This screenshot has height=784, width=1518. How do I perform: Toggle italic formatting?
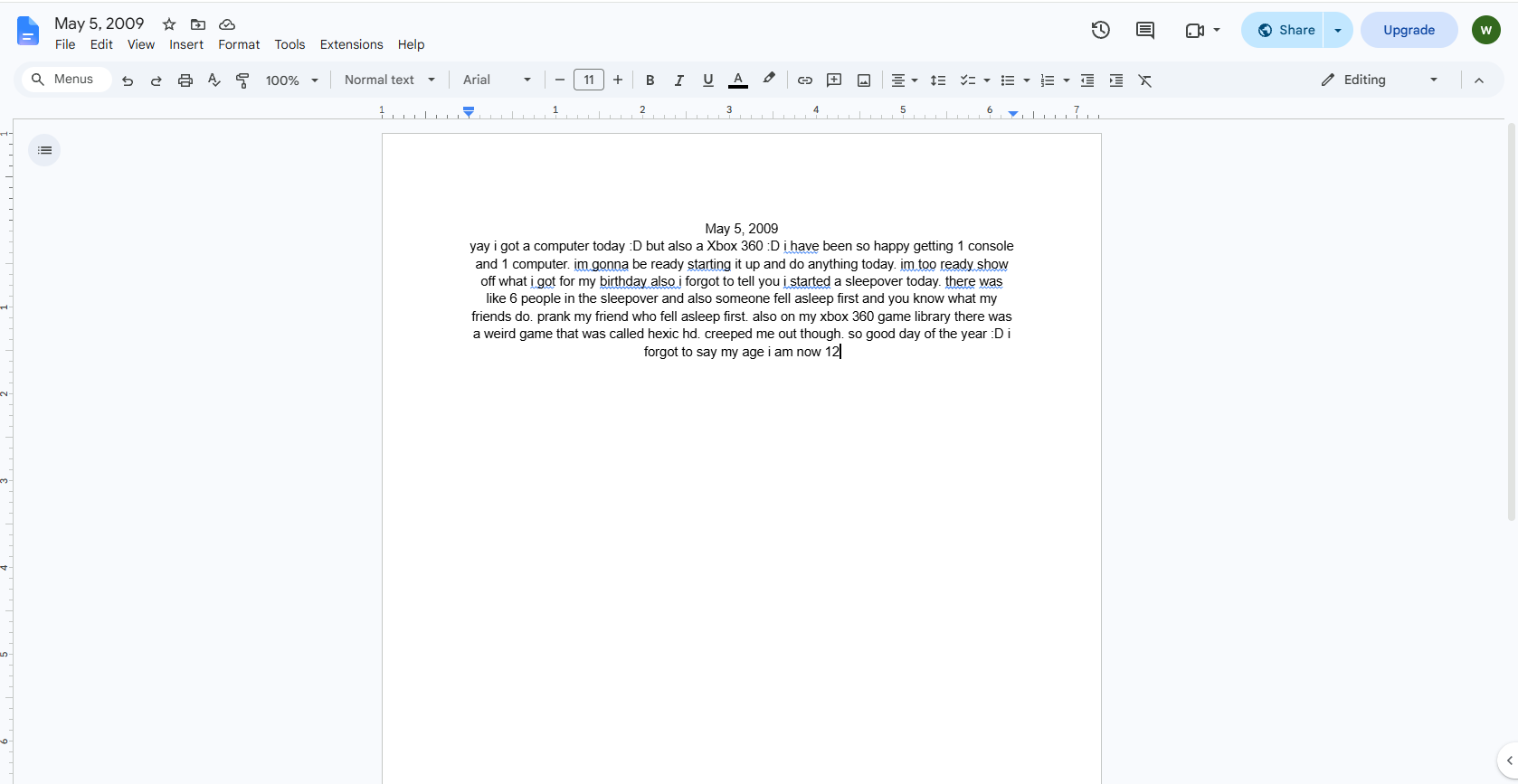(x=678, y=80)
